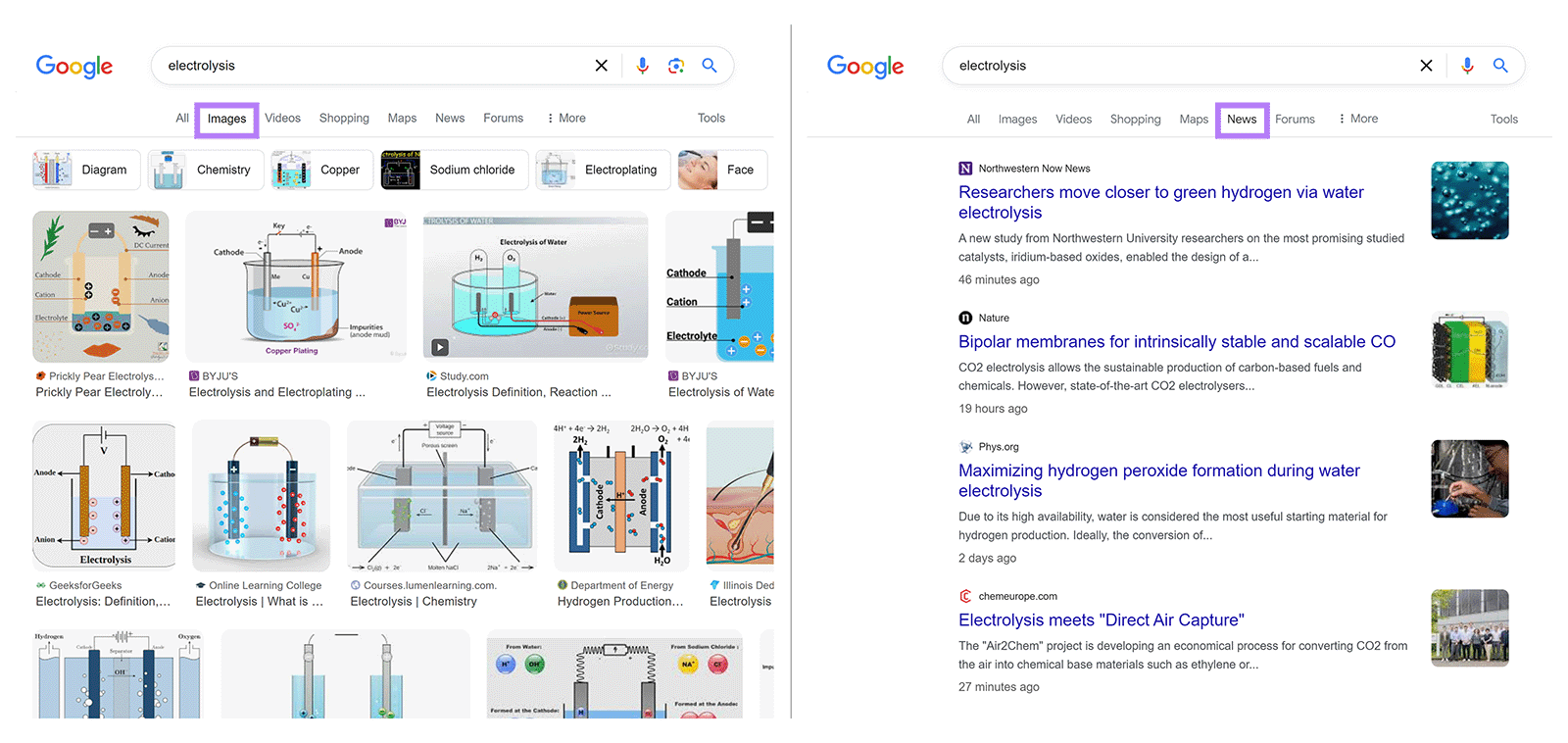Click the Northwestern Now News favicon
This screenshot has width=1568, height=743.
pyautogui.click(x=965, y=169)
